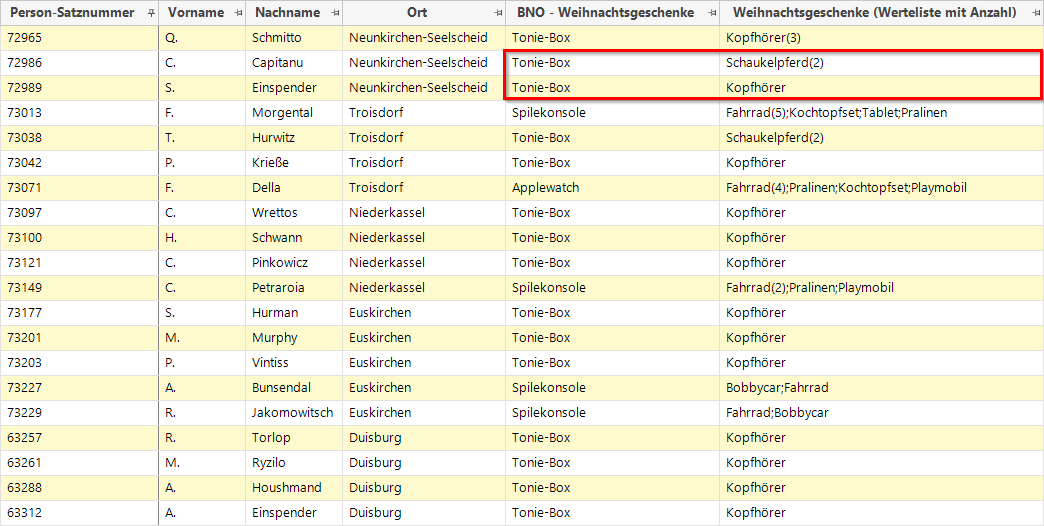Select record number 73042
1044x526 pixels.
[24, 162]
